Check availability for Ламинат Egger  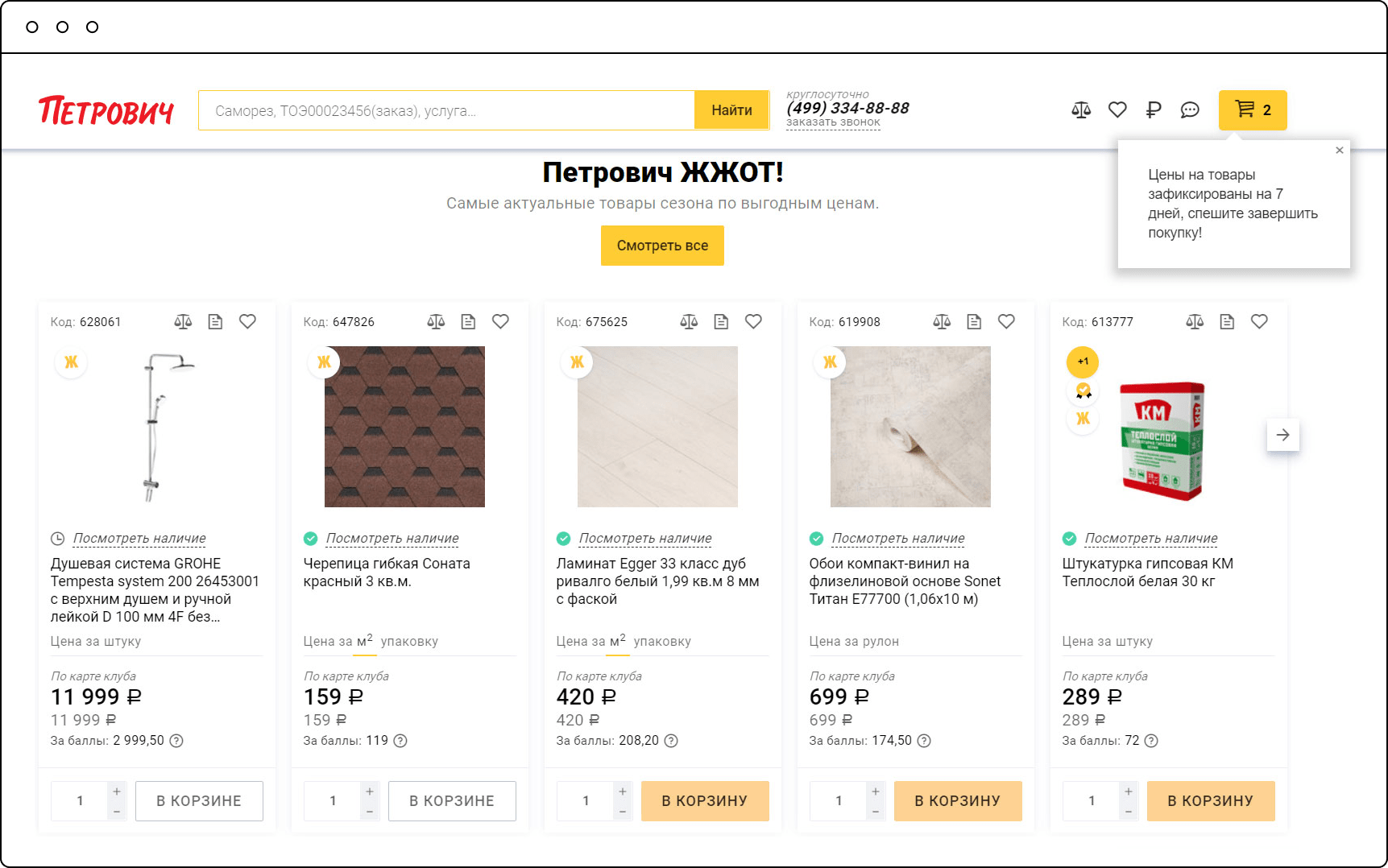(x=645, y=539)
